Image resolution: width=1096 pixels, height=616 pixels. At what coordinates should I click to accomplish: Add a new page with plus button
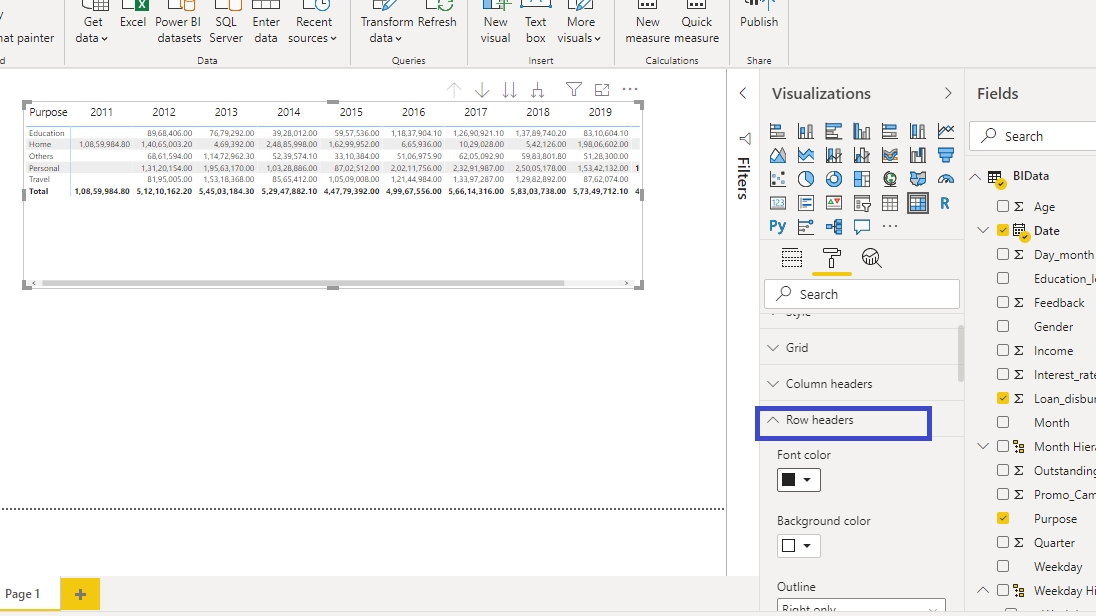80,594
